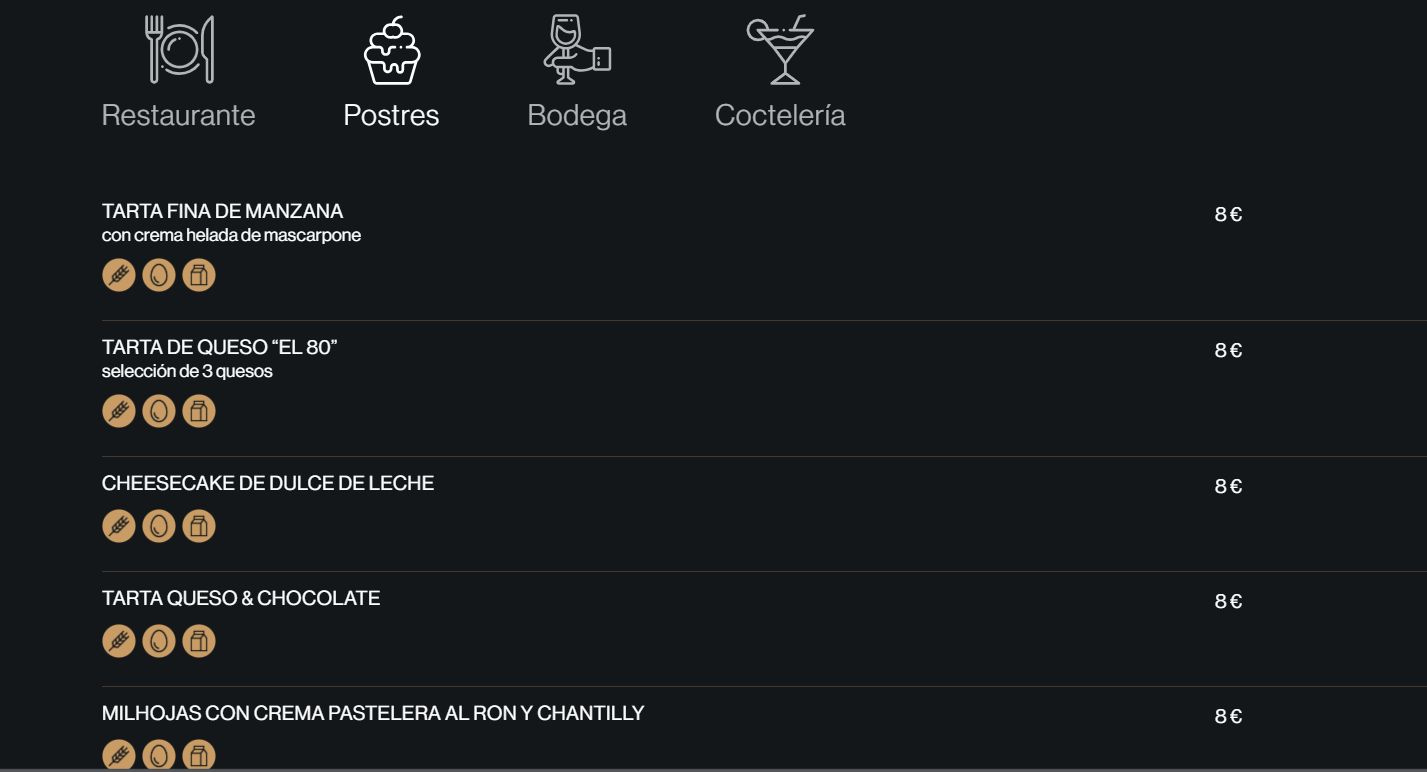This screenshot has width=1427, height=772.
Task: Click the MILHOJAS CON CREMA PASTELERA item title
Action: tap(373, 713)
